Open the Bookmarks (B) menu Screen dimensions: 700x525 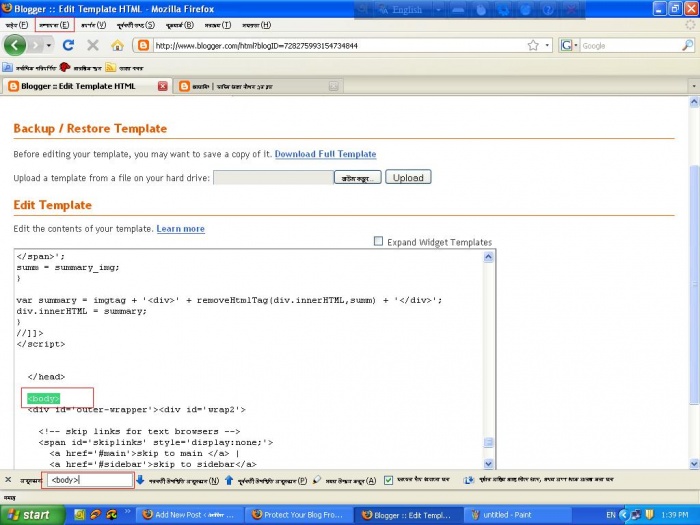pos(179,25)
